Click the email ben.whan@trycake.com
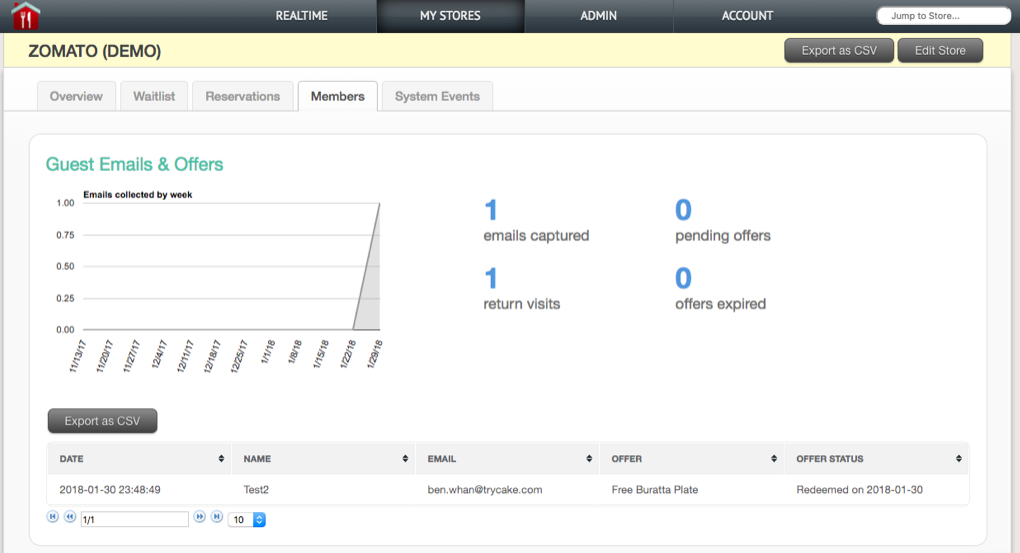The width and height of the screenshot is (1020, 553). 485,489
